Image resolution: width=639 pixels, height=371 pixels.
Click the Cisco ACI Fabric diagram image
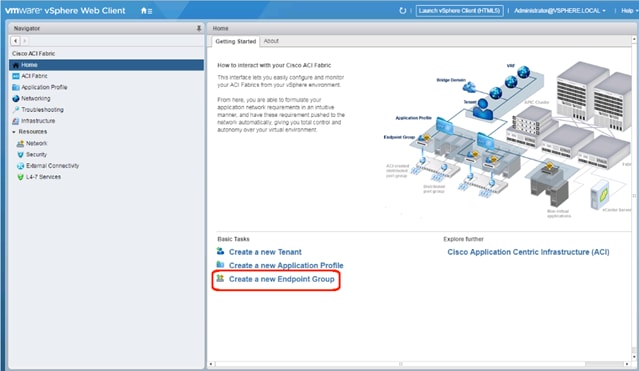(x=507, y=139)
